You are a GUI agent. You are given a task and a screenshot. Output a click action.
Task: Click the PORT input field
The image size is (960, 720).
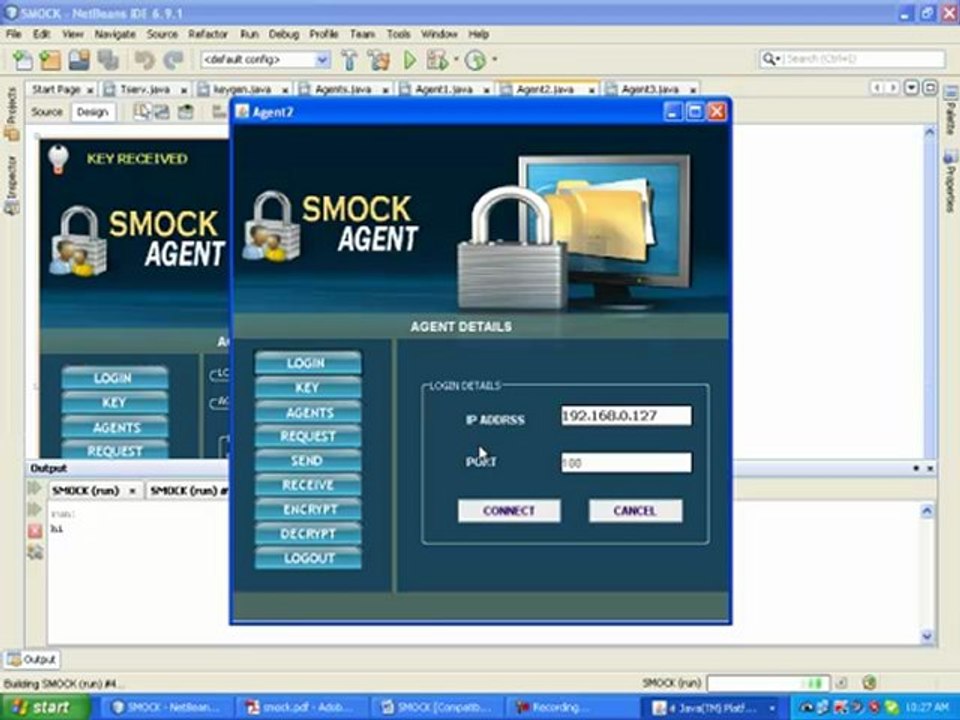tap(626, 463)
